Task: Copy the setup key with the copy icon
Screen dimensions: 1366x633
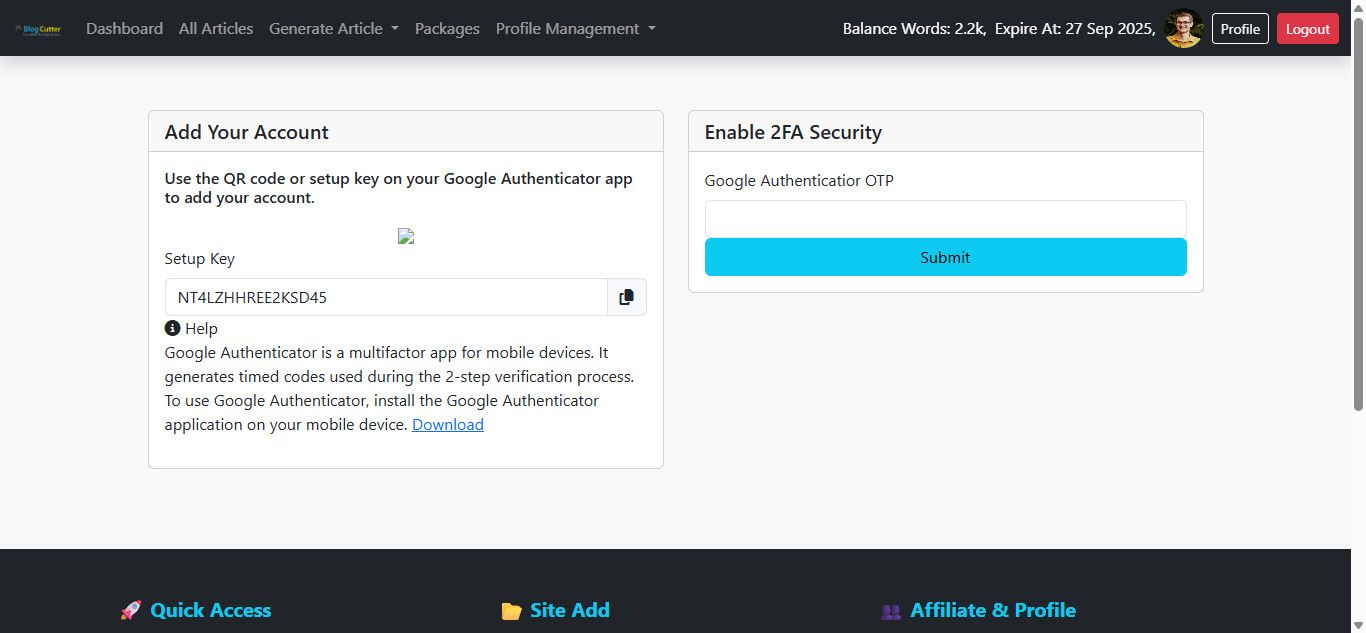Action: (x=627, y=297)
